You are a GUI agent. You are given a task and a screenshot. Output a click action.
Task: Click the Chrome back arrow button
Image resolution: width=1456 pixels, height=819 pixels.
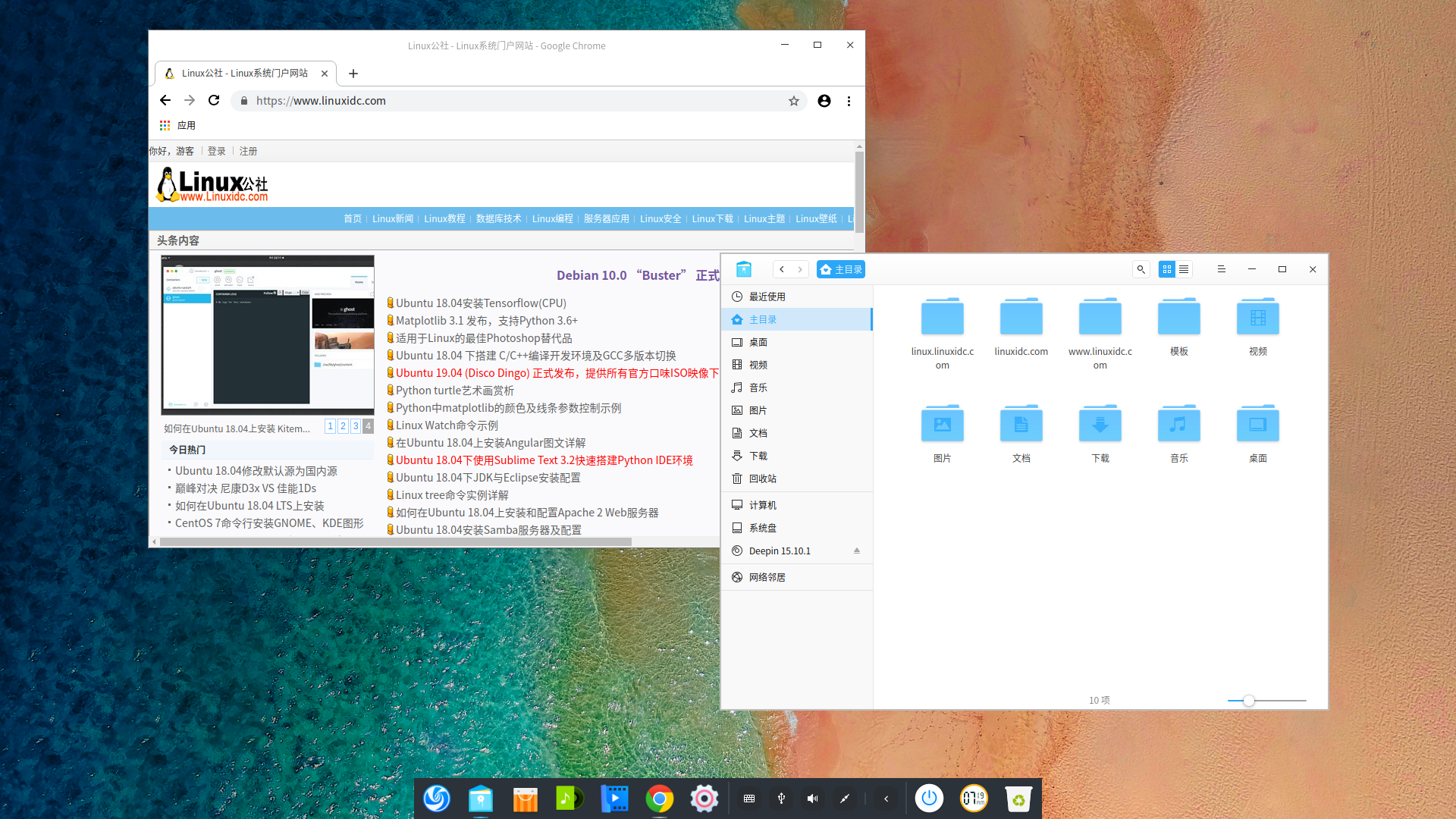[x=165, y=100]
